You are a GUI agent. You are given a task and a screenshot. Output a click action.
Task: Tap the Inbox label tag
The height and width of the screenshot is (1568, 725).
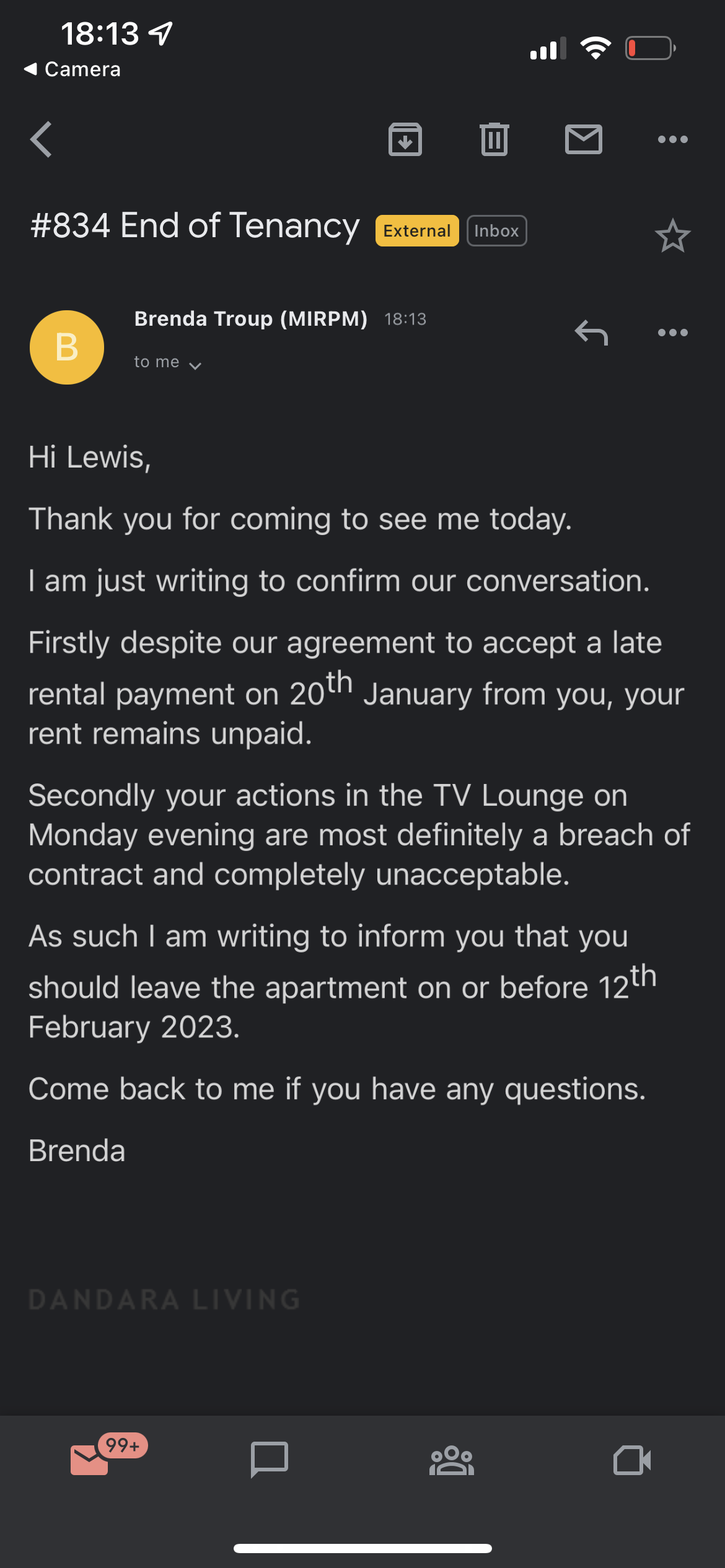[x=497, y=231]
